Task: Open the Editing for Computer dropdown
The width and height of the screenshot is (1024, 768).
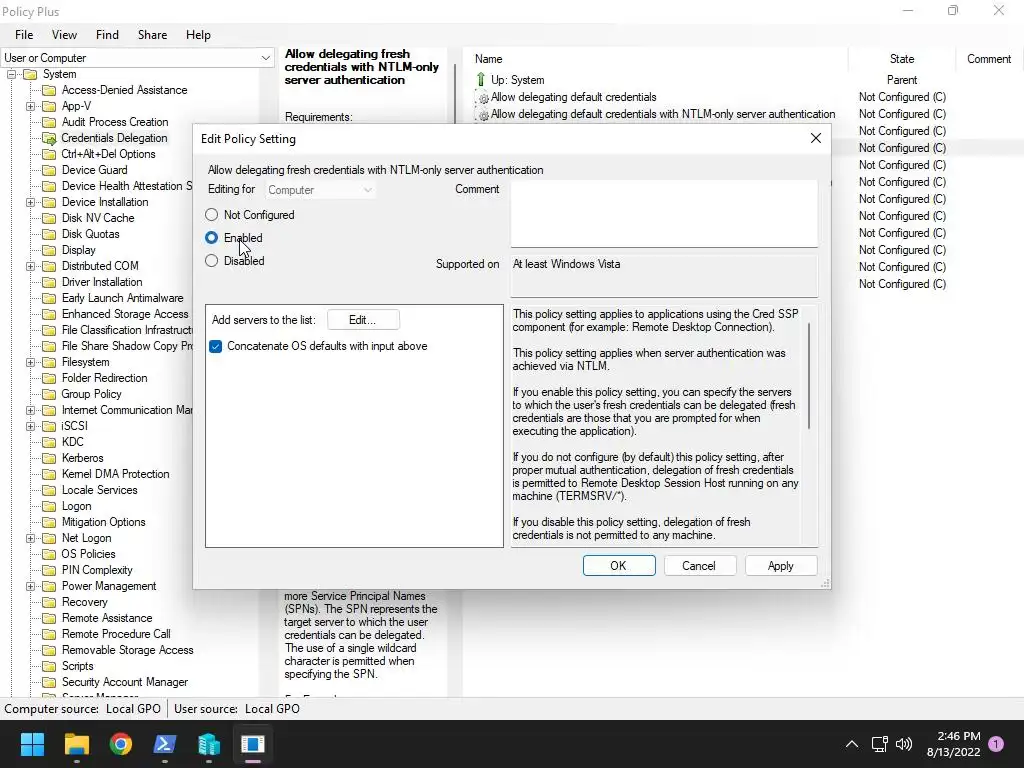Action: (320, 190)
